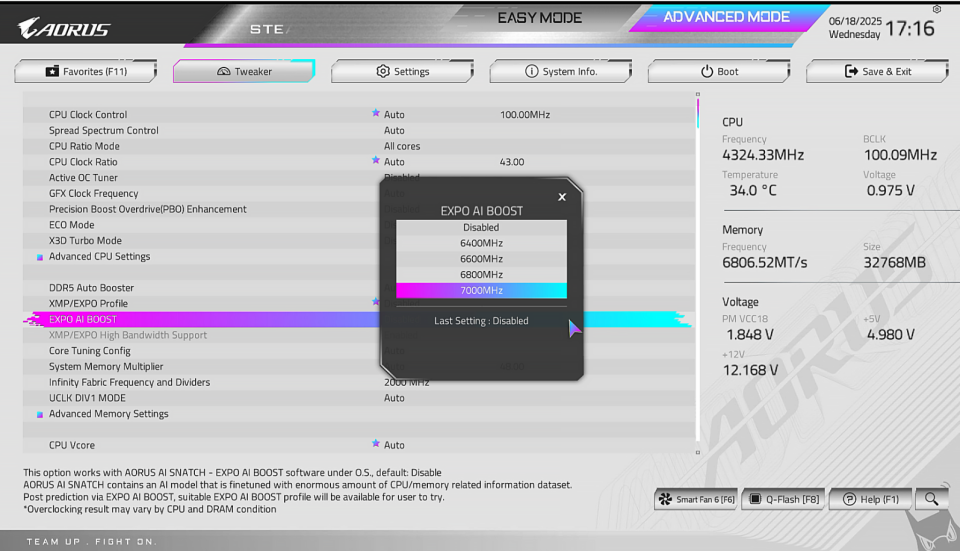Click the Help question-mark icon
Viewport: 960px width, 551px height.
[x=849, y=499]
